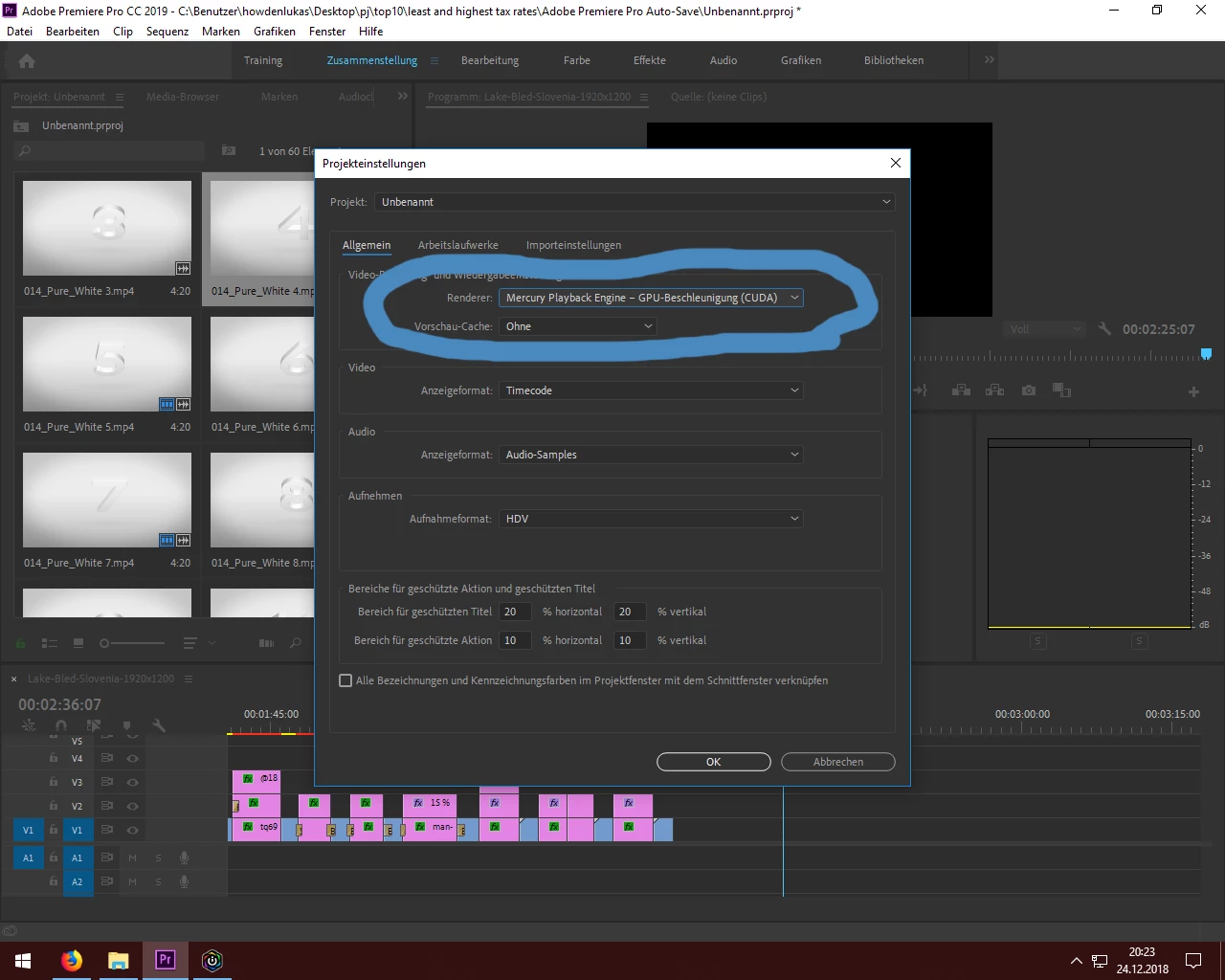Open Premiere Pro from taskbar

(x=165, y=960)
